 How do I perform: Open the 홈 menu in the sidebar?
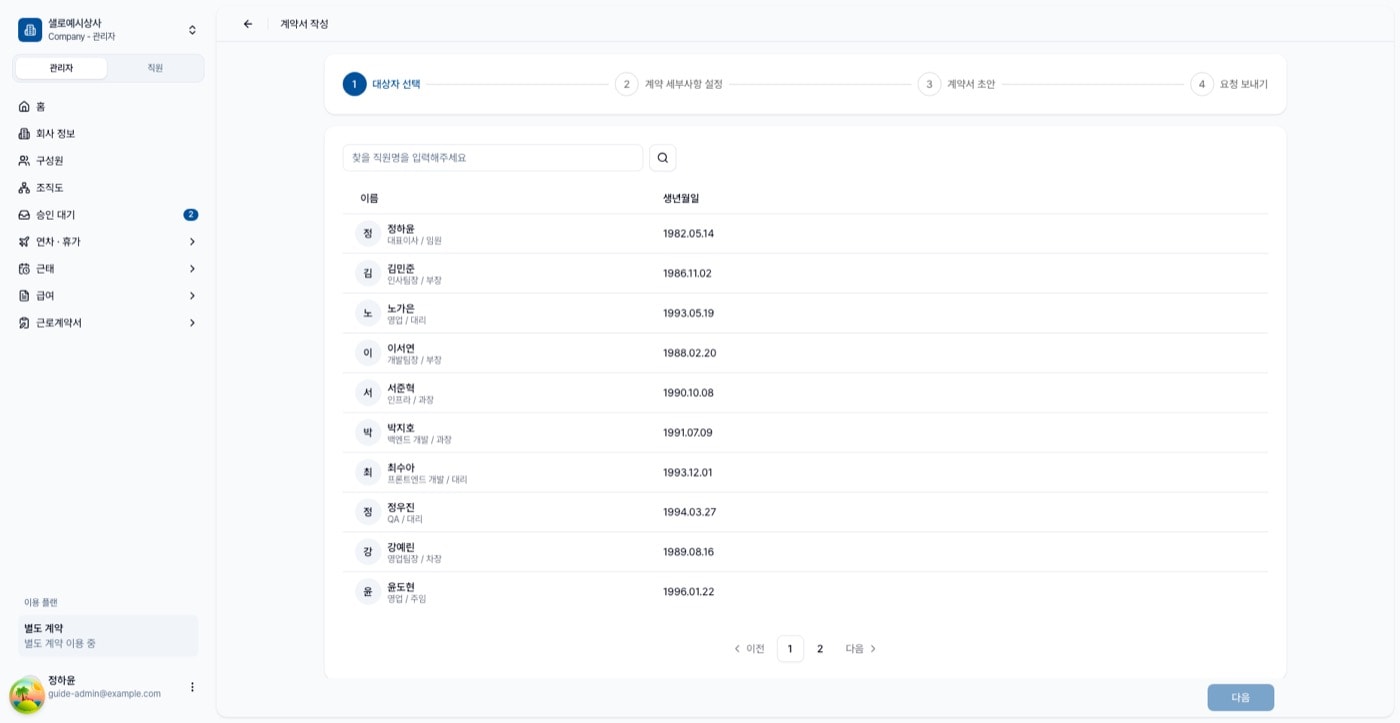pyautogui.click(x=108, y=106)
